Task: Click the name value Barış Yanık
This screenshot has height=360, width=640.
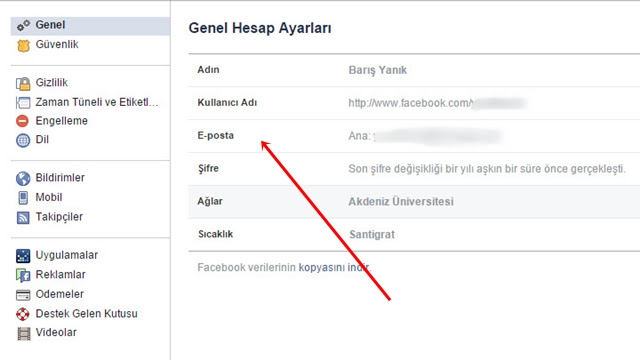Action: [x=378, y=70]
